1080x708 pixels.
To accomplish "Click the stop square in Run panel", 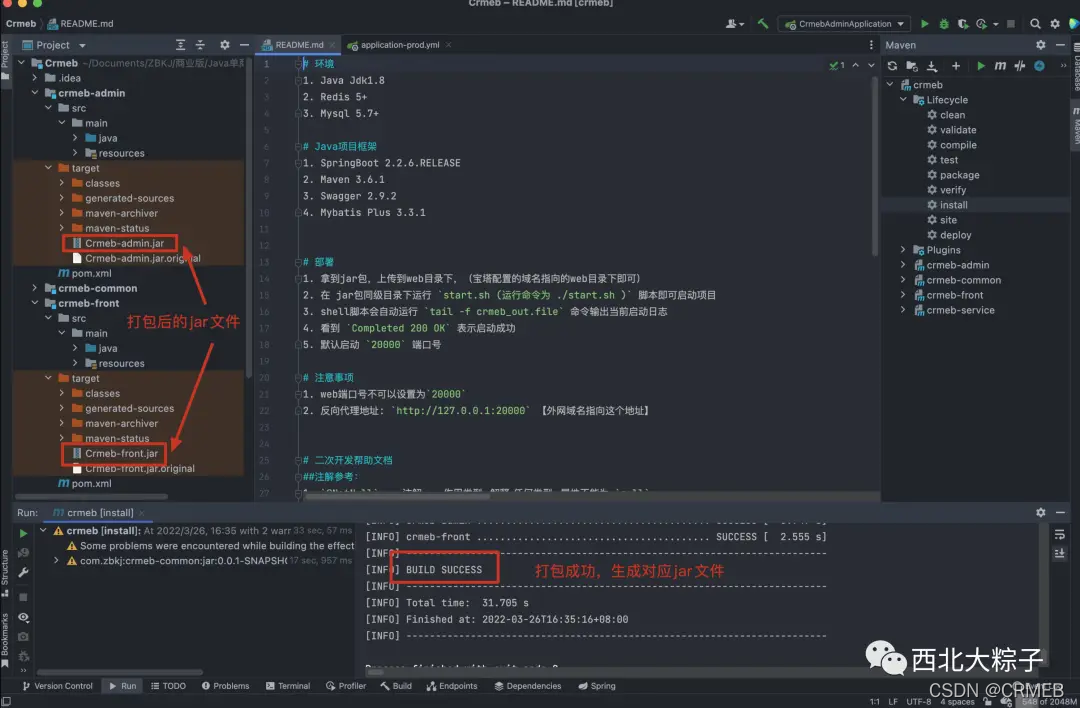I will point(23,597).
